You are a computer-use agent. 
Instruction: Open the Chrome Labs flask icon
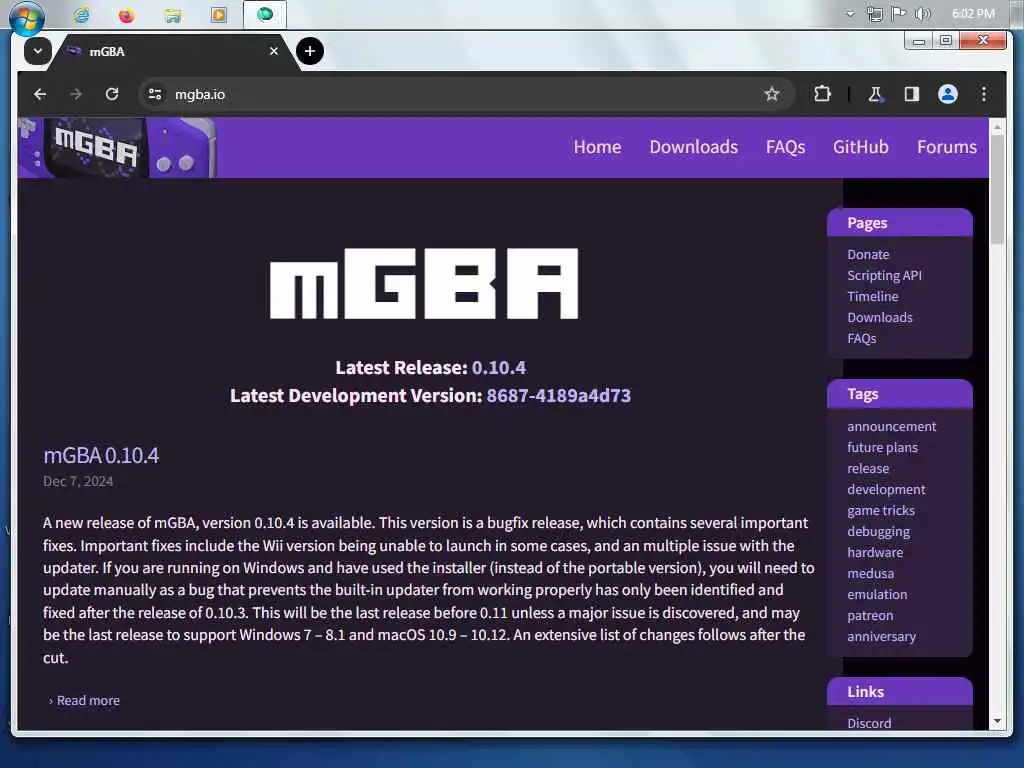(875, 94)
